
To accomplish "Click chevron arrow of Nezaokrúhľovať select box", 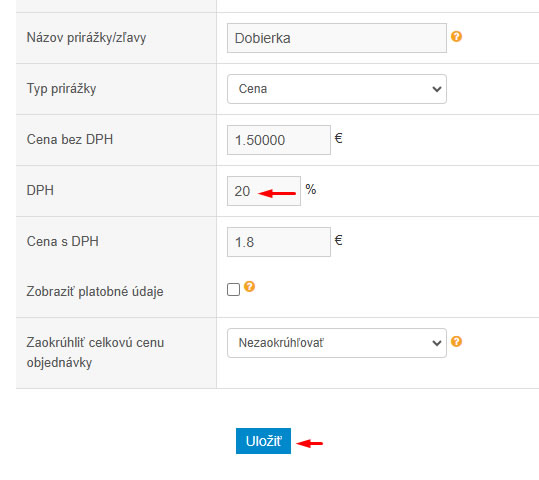I will 437,343.
